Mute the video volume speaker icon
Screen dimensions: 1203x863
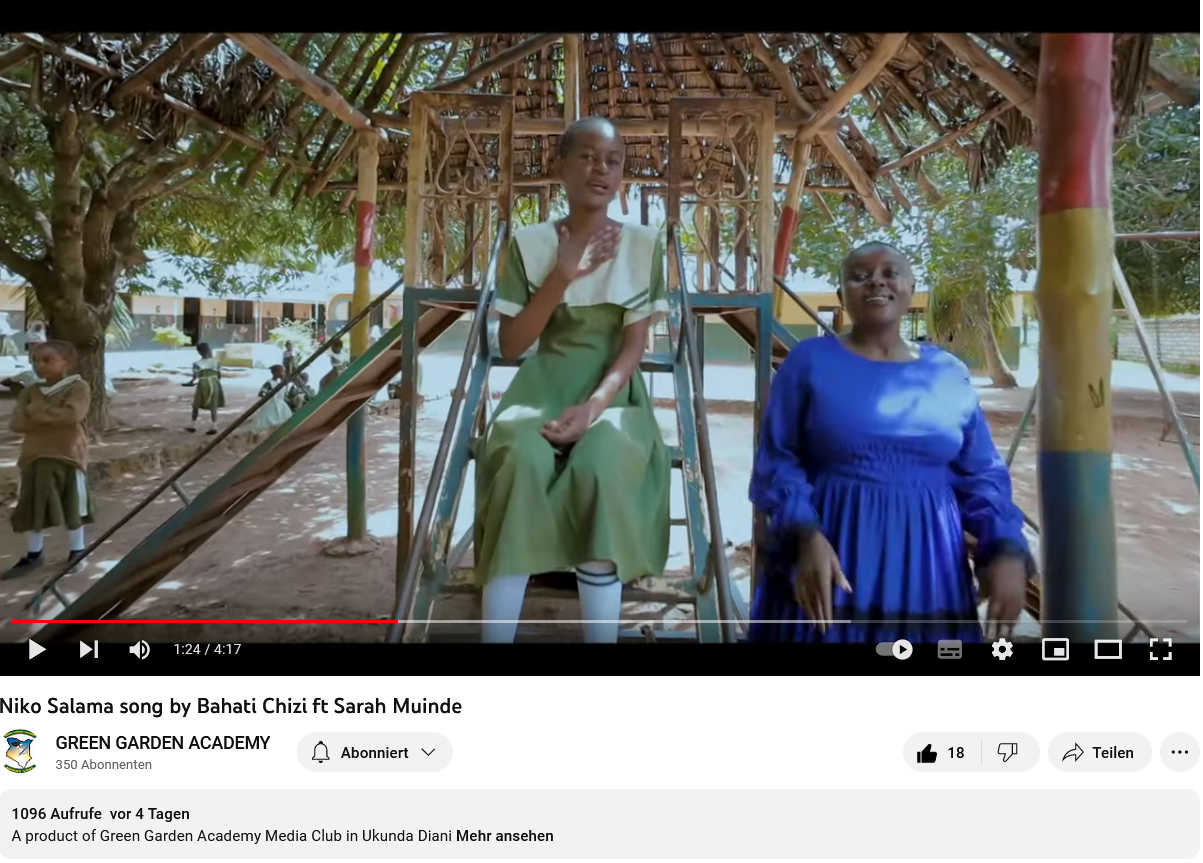[139, 649]
